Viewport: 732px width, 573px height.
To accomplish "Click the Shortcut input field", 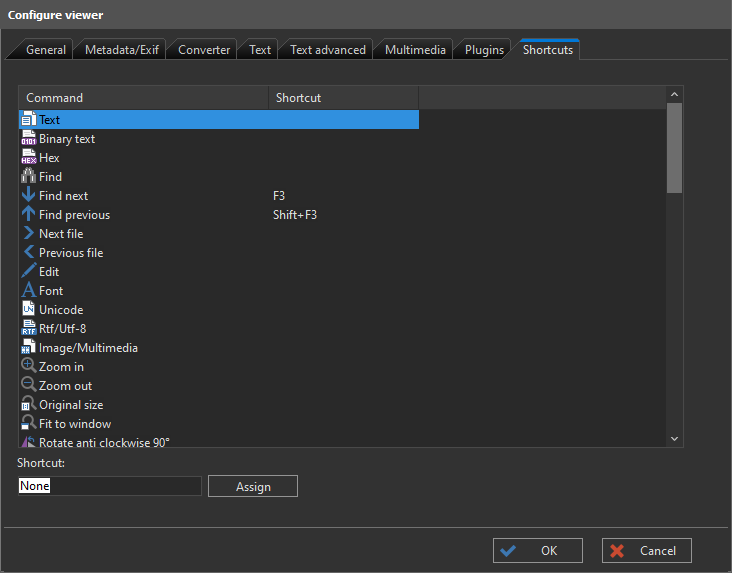I will [110, 486].
